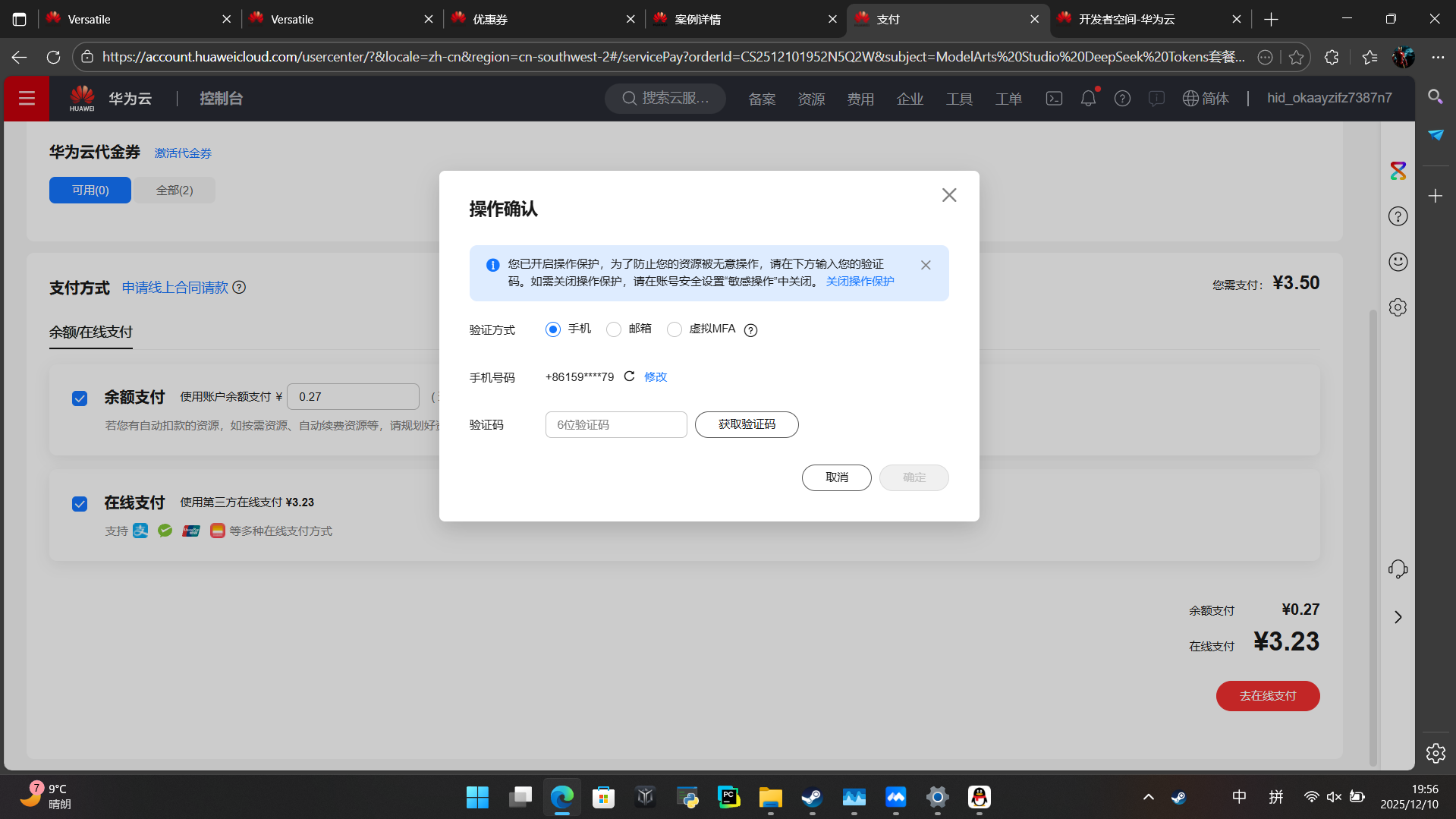Click the balance amount field showing 0.27

coord(353,397)
